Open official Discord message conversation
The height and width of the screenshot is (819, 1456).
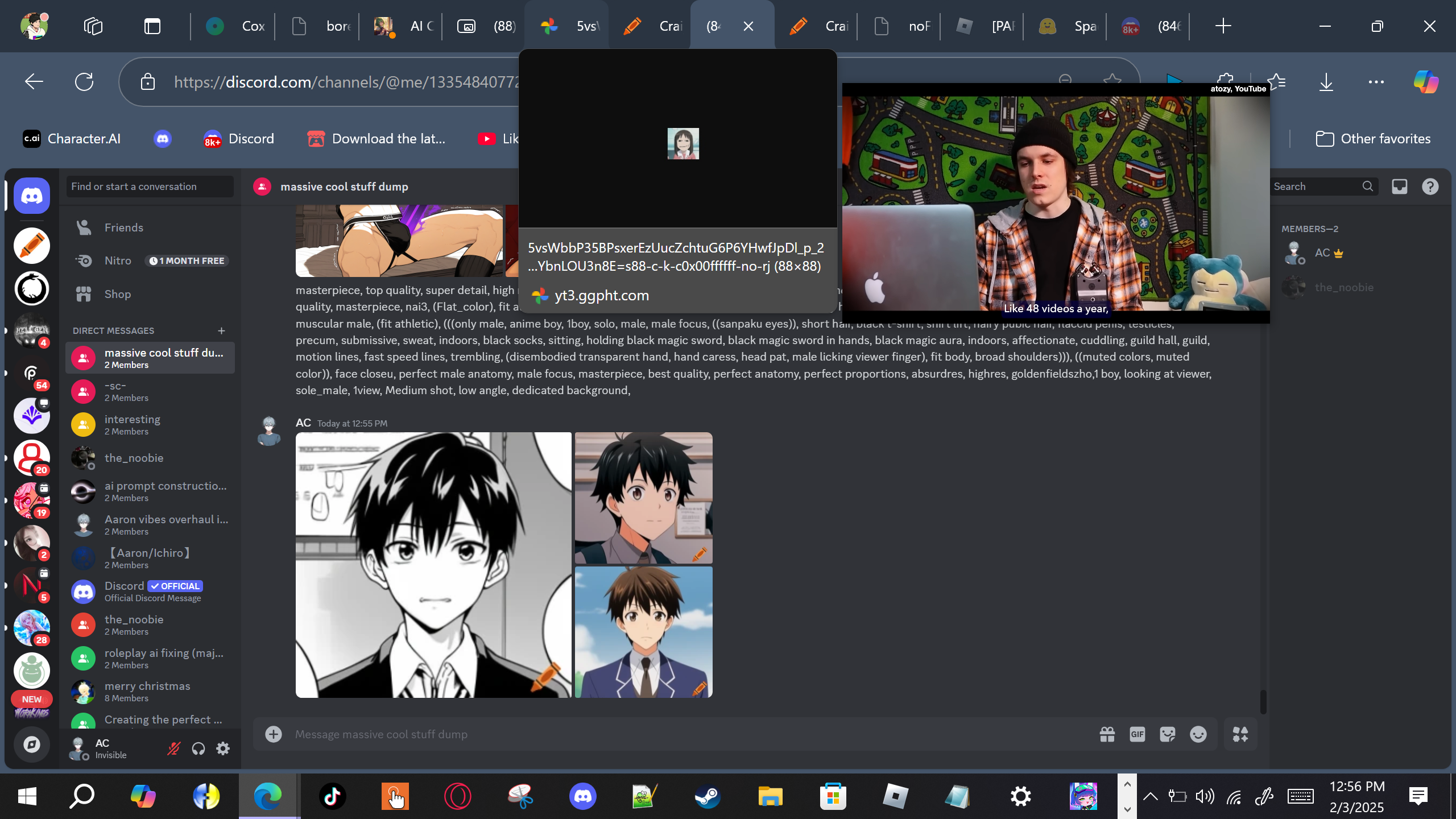coord(150,591)
